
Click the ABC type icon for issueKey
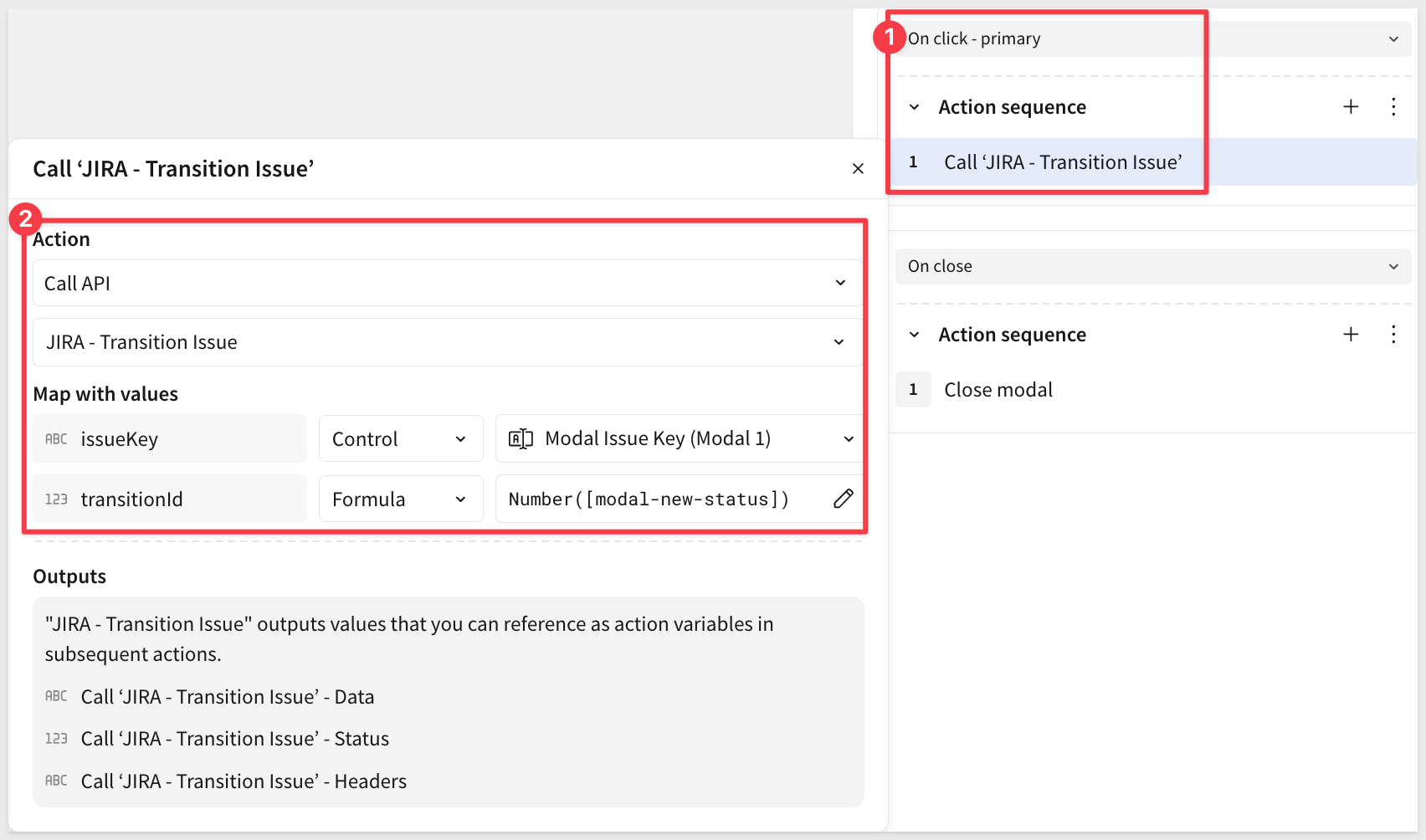click(x=56, y=439)
